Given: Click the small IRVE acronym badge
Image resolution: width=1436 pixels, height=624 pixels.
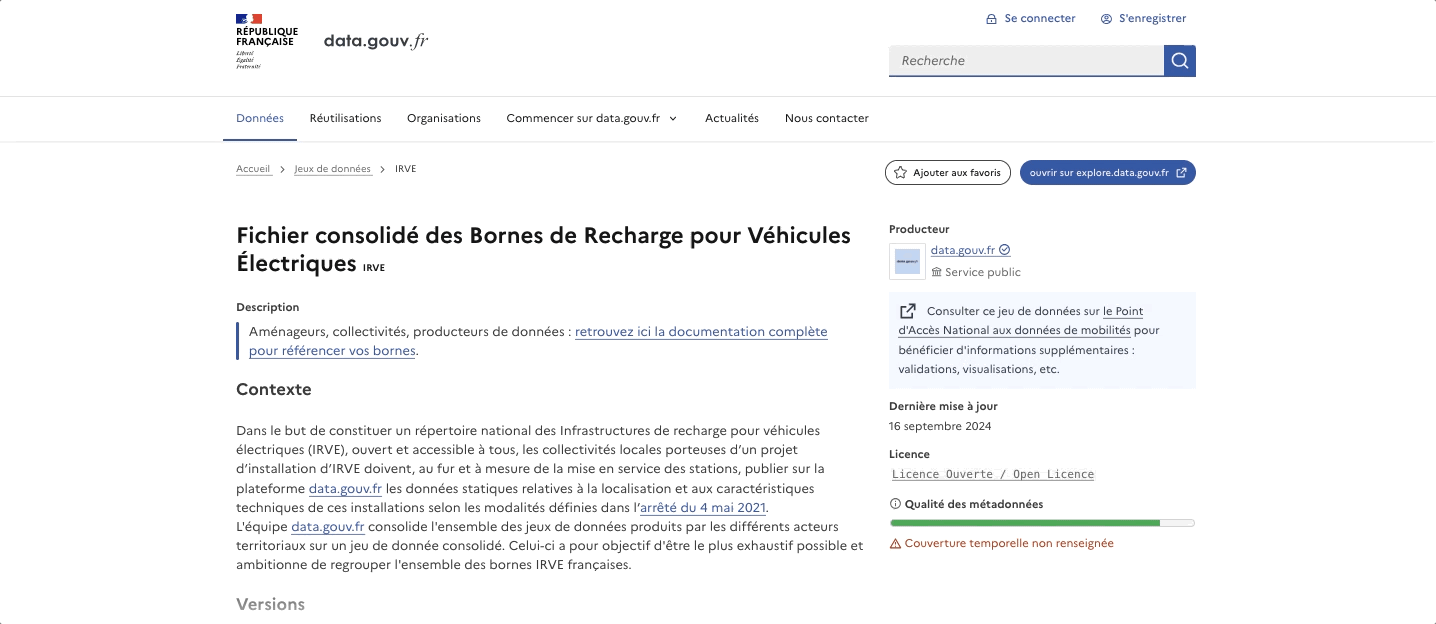Looking at the screenshot, I should [x=374, y=268].
